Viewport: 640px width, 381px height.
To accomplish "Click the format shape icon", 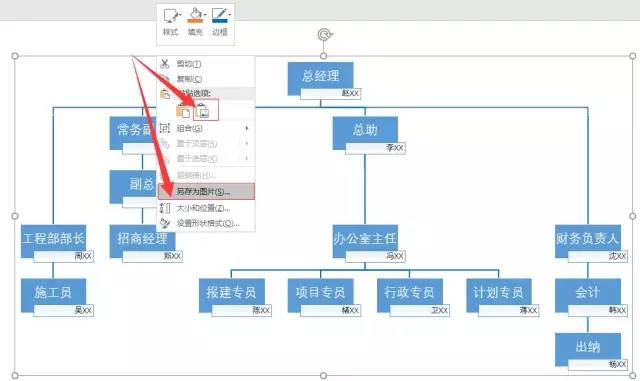I will point(165,223).
